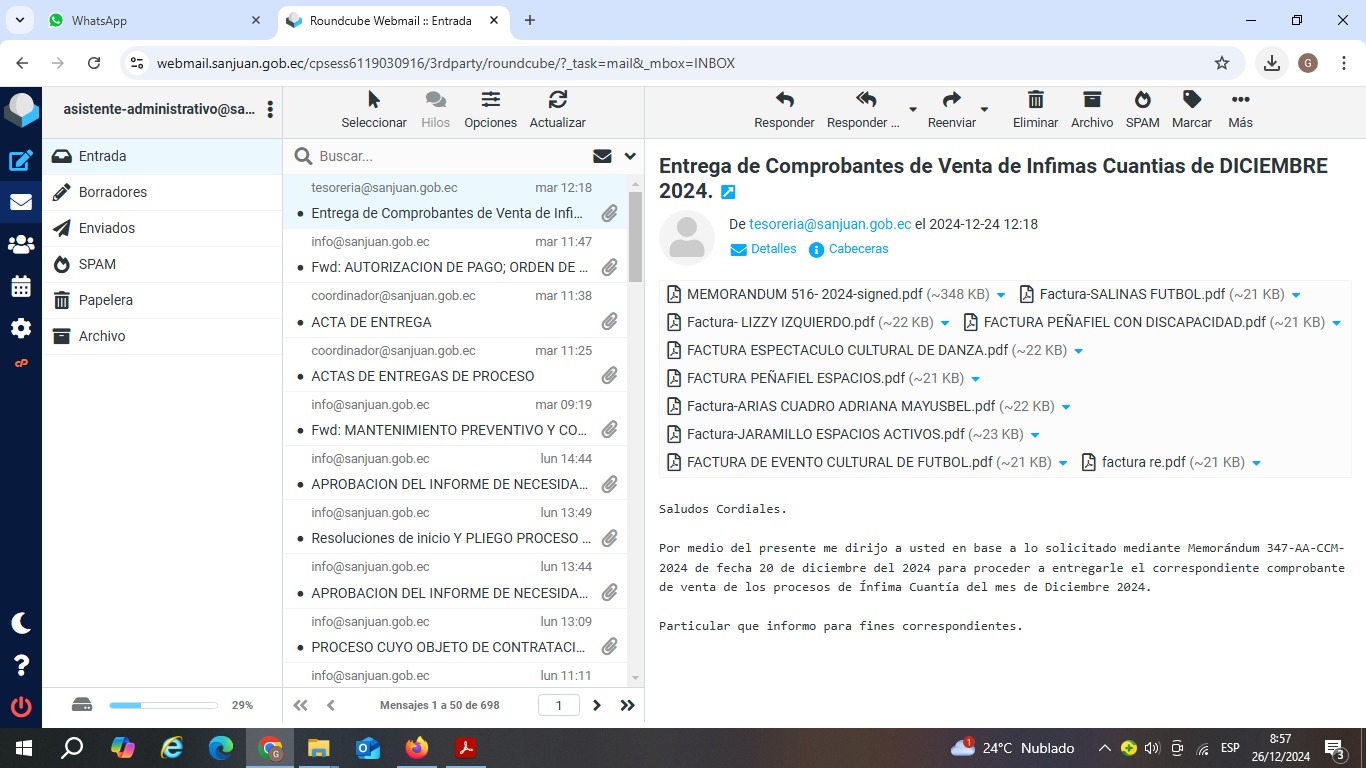
Task: Open the Enviados folder
Action: 107,228
